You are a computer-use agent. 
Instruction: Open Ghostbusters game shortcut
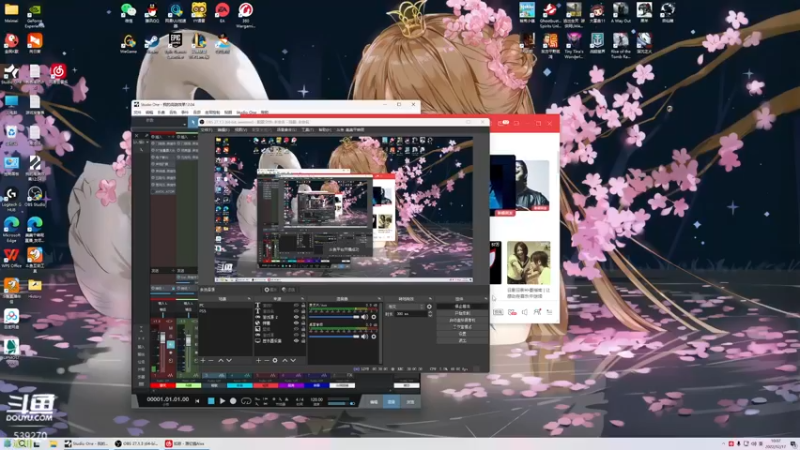(x=549, y=14)
